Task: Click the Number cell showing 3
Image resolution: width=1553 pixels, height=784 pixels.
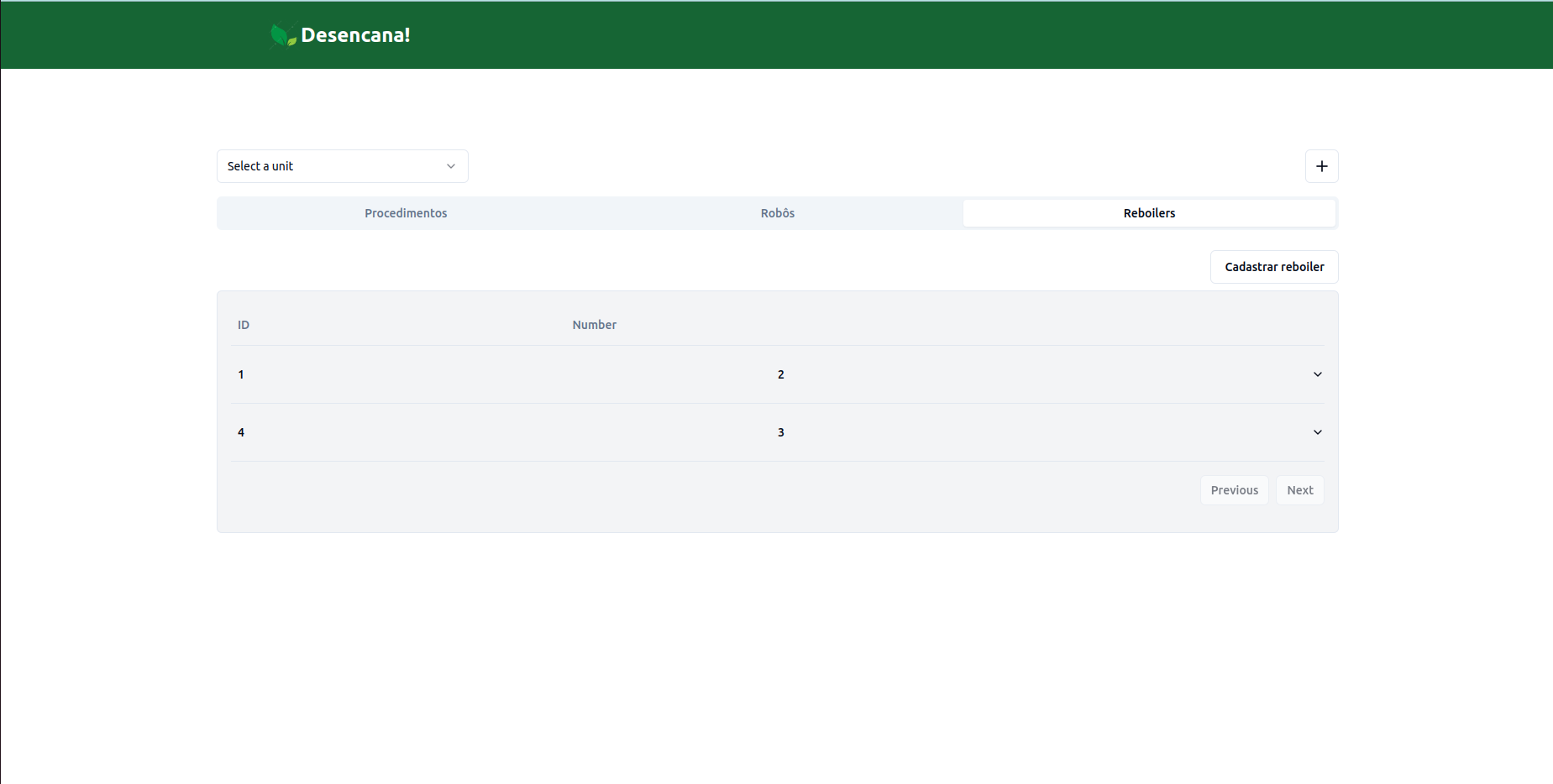Action: click(x=780, y=432)
